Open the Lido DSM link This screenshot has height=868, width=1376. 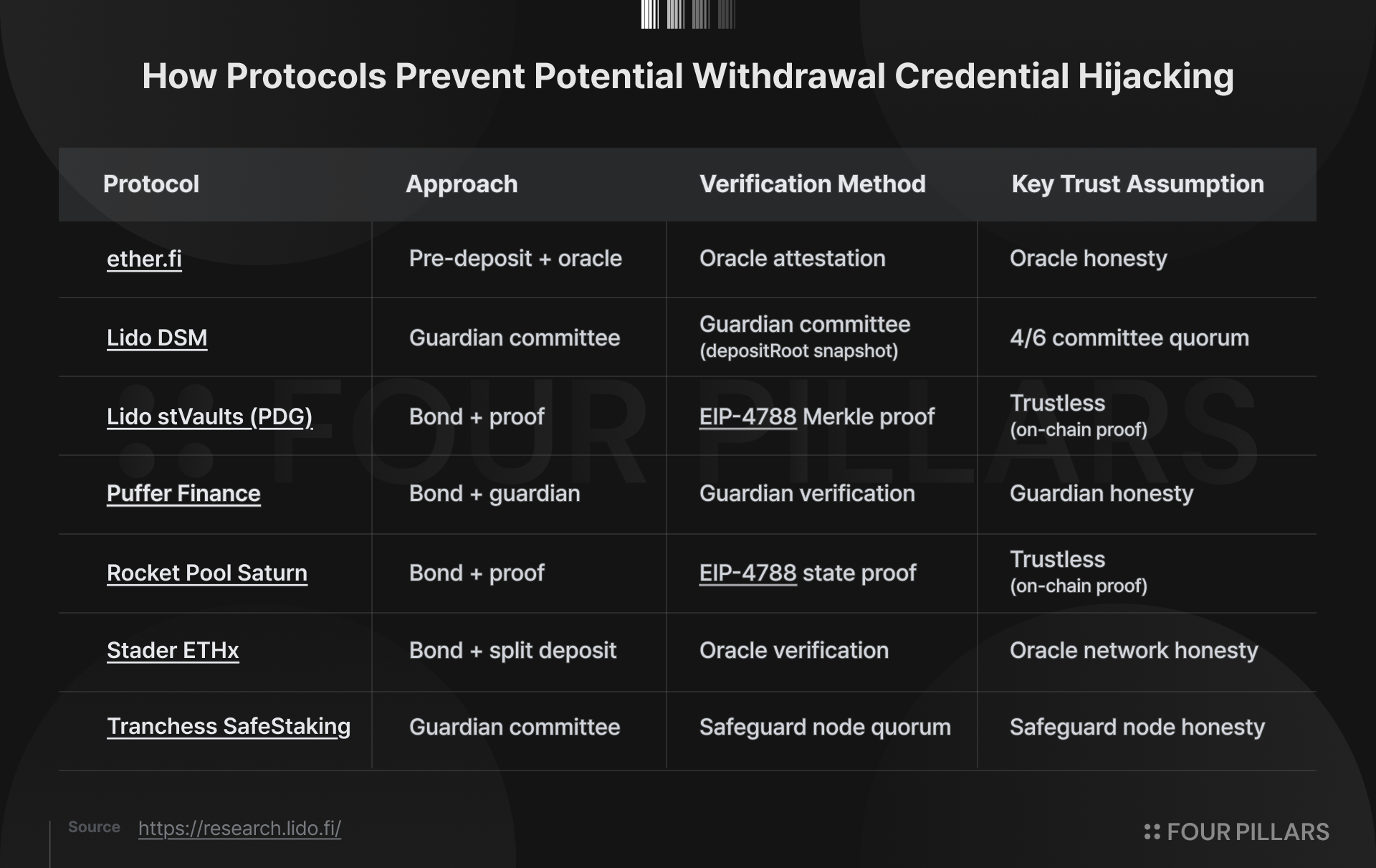click(157, 338)
